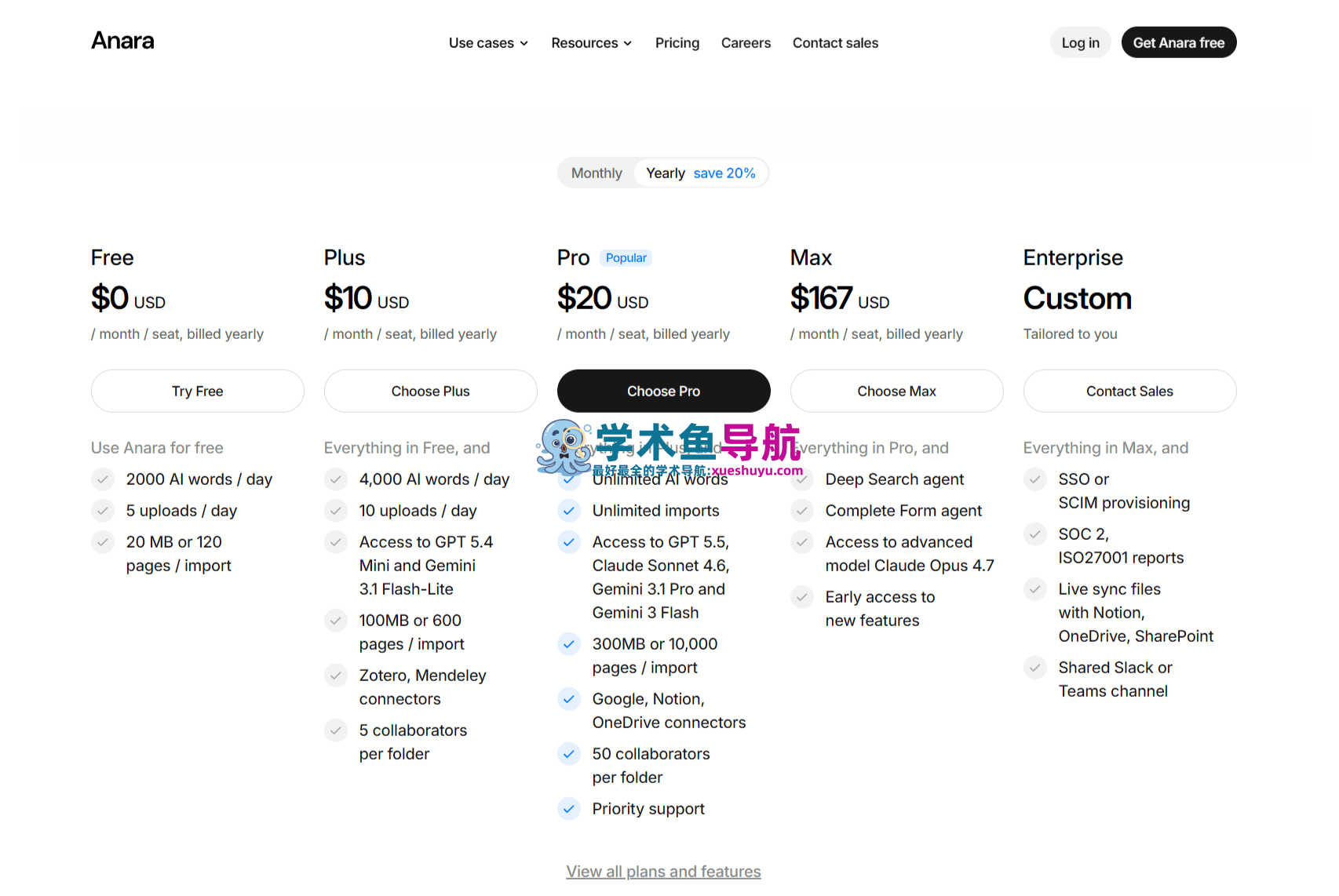The image size is (1339, 896).
Task: Select Contact sales in the top navigation
Action: tap(835, 43)
